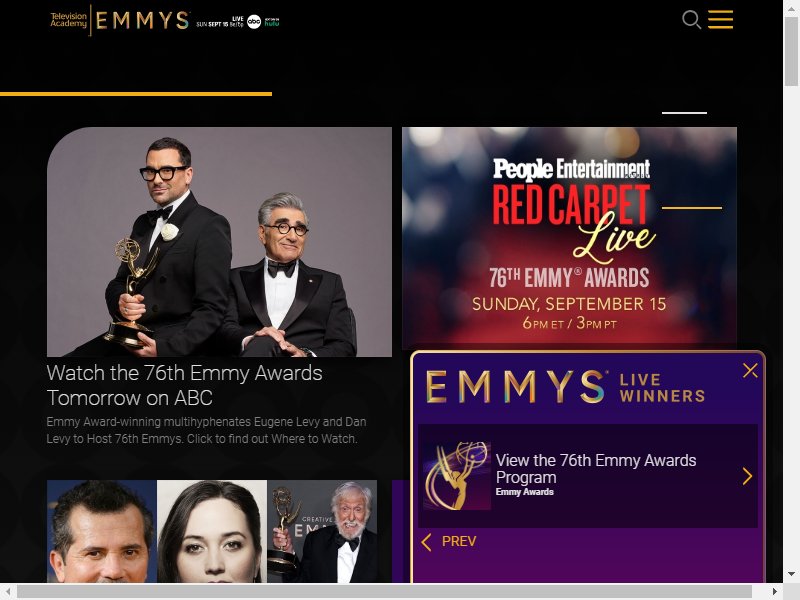Open the white-haired man holding Emmy thumbnail
The image size is (800, 600).
(x=322, y=531)
